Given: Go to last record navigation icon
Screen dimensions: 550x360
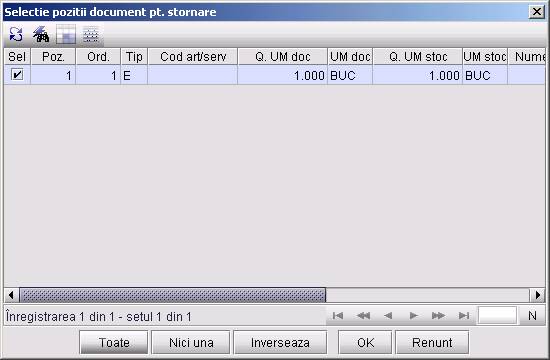Looking at the screenshot, I should [464, 315].
